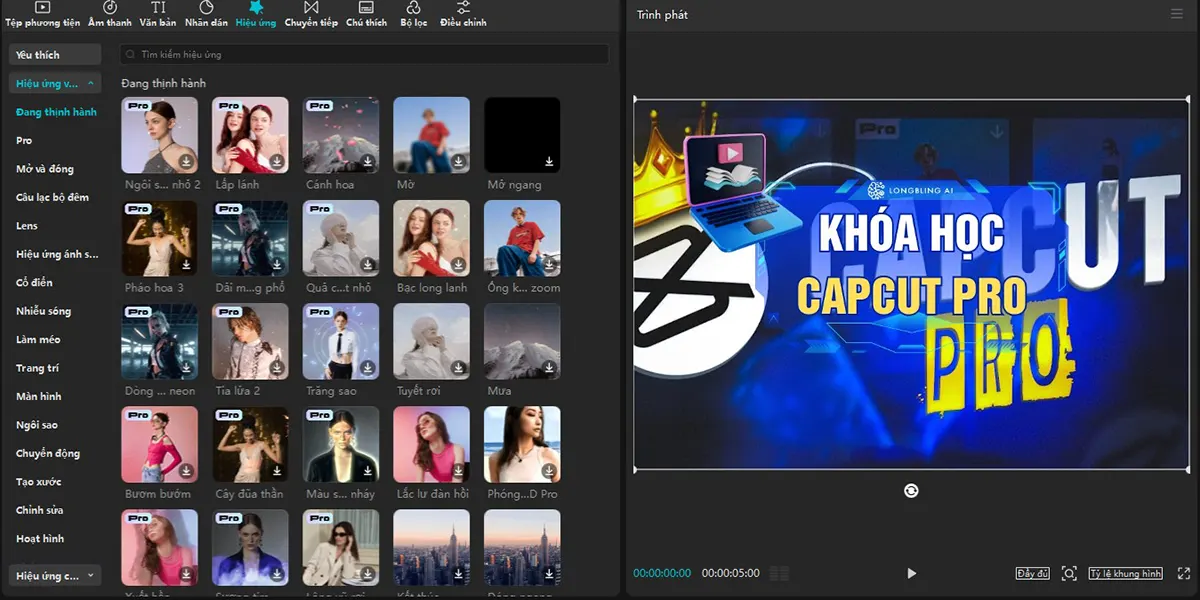Open the Tệp phương tiện media tab
The image size is (1200, 600).
(42, 14)
